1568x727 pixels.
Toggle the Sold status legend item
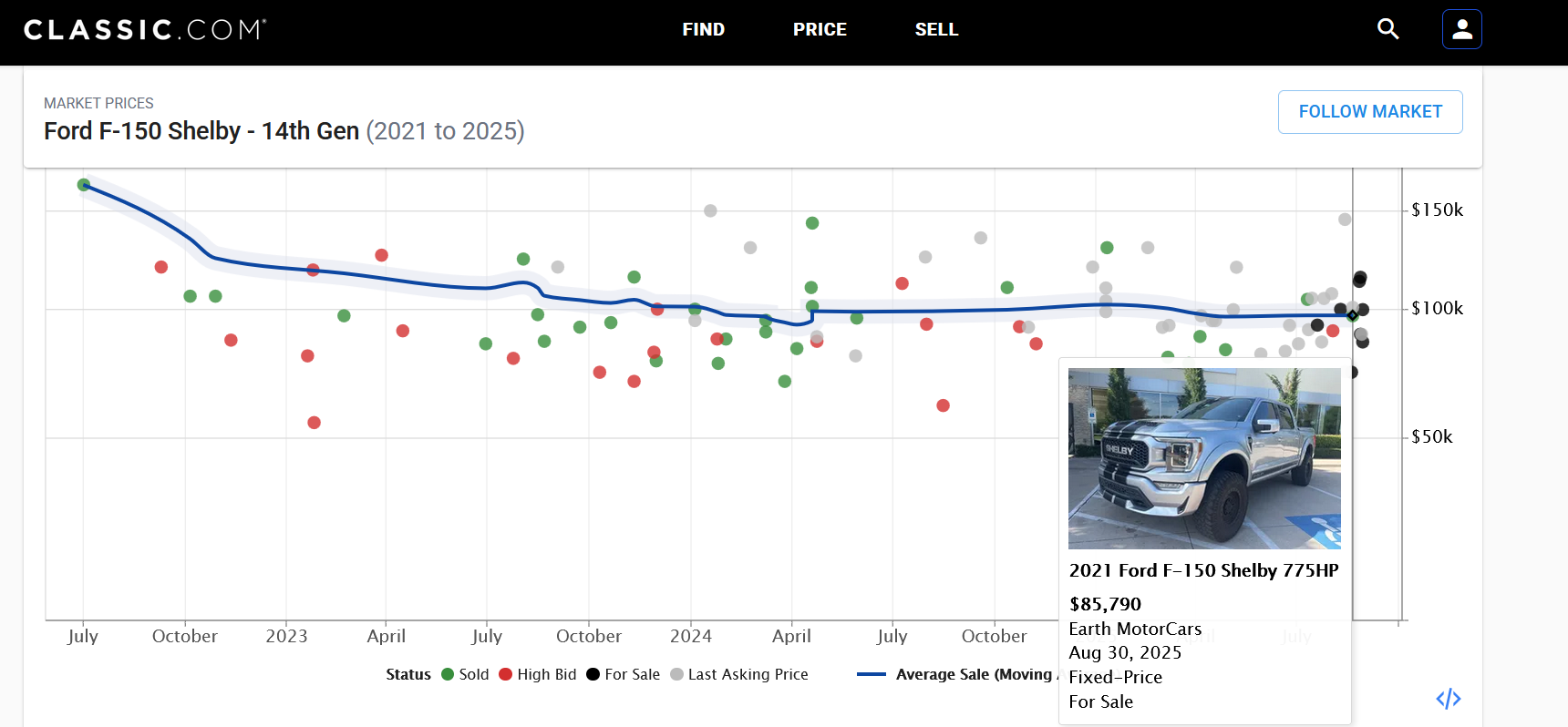(x=465, y=674)
